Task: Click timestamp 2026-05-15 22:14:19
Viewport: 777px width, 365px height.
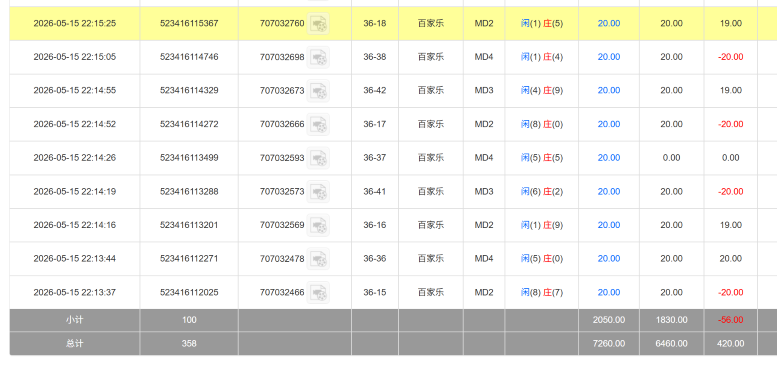Action: click(75, 191)
